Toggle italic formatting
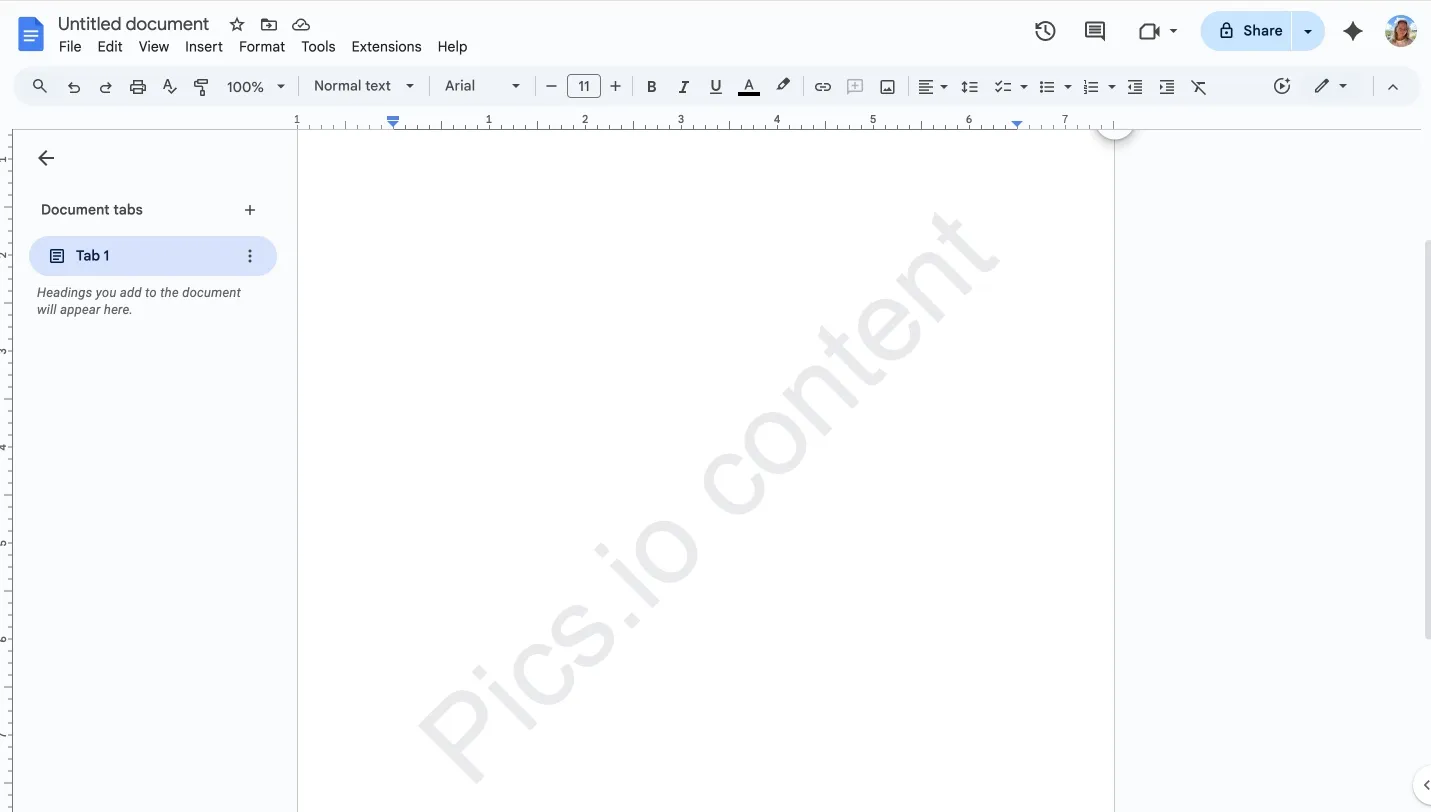Screen dimensions: 1431x812 click(683, 86)
